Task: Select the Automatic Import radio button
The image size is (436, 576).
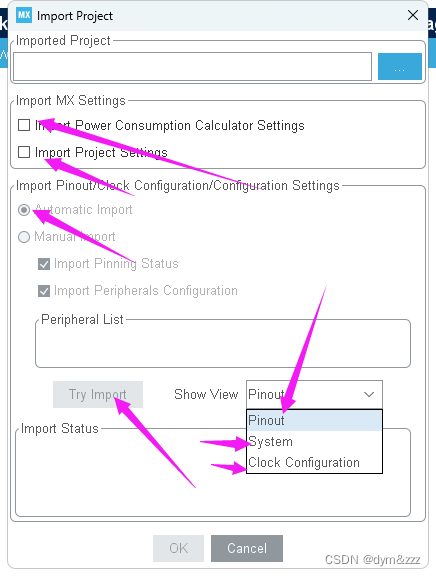Action: [24, 210]
